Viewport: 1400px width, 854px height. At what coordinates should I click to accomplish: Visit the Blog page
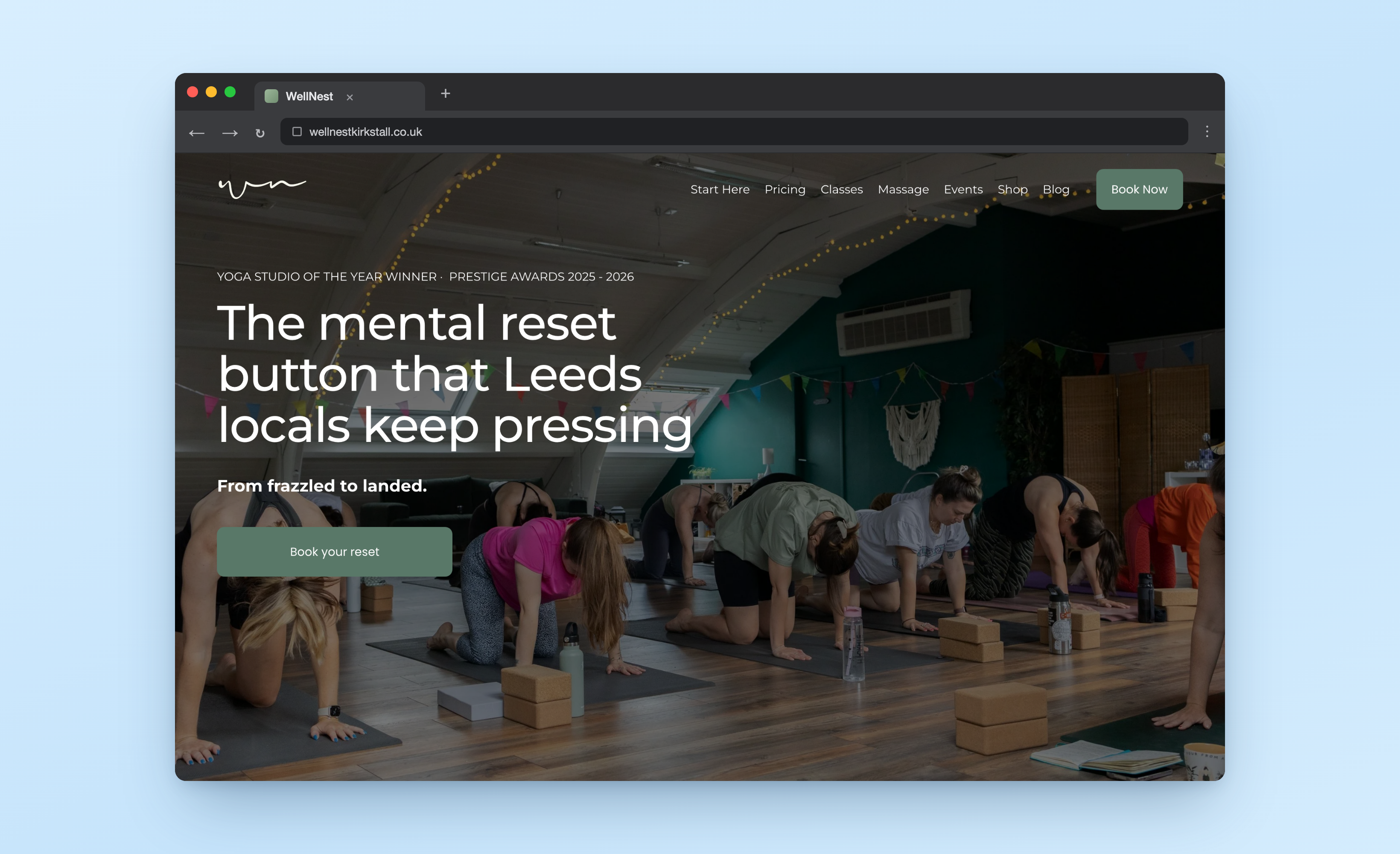(1056, 189)
